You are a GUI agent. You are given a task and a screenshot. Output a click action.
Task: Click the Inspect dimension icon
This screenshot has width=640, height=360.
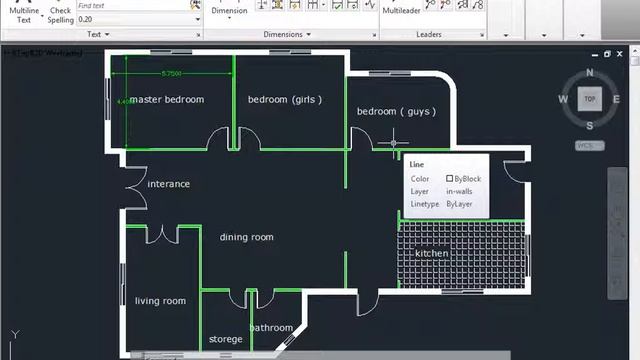(337, 5)
